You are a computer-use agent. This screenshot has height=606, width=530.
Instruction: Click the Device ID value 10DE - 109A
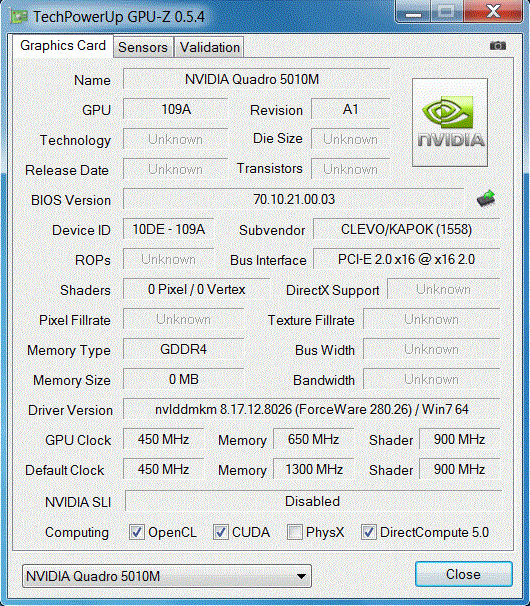pyautogui.click(x=169, y=229)
